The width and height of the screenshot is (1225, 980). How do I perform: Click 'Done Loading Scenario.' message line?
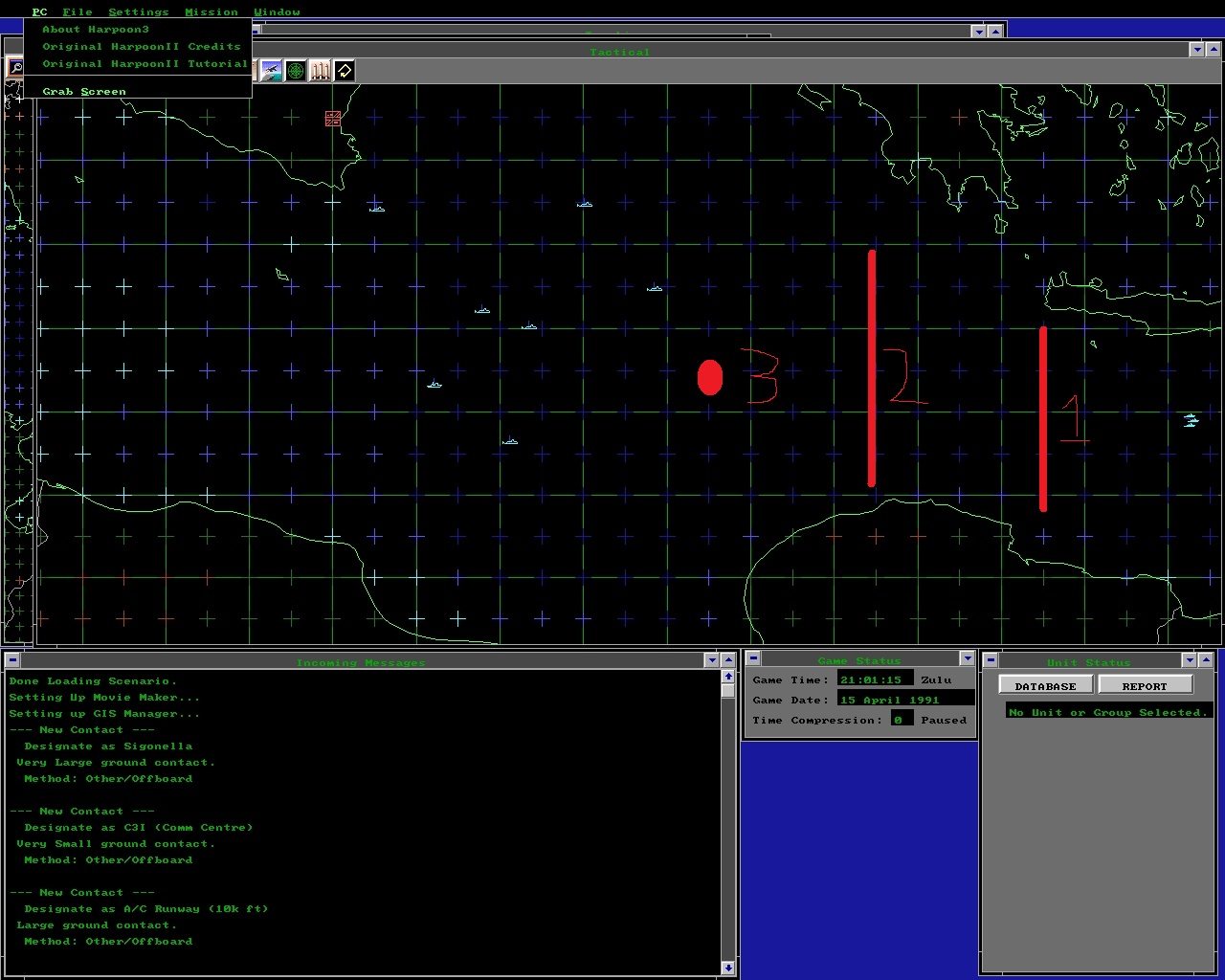point(93,681)
